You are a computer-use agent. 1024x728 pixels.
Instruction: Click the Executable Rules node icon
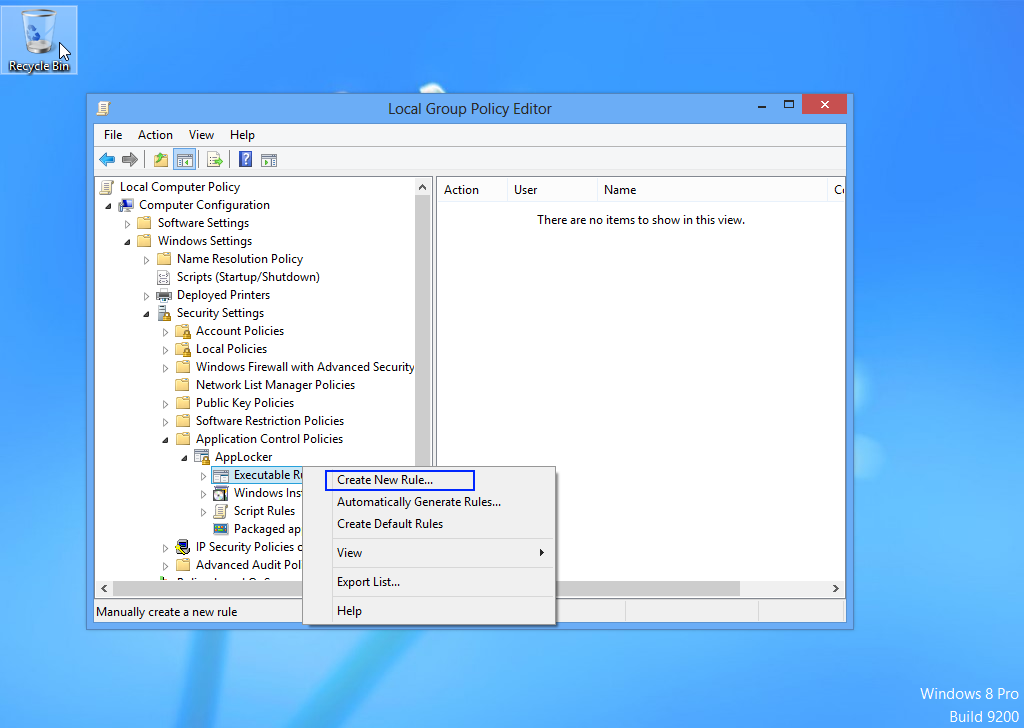coord(221,475)
